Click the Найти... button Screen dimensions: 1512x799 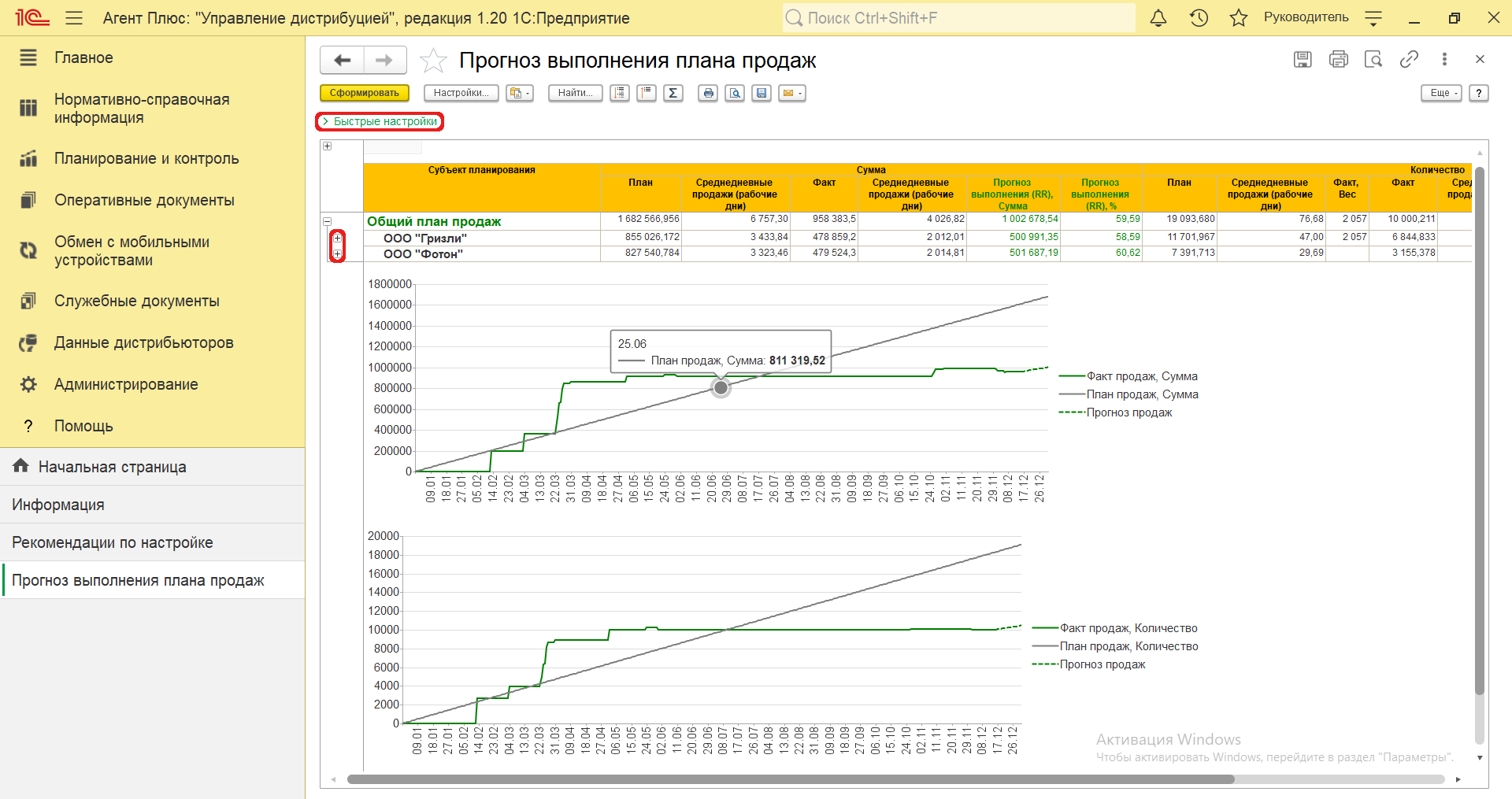pos(576,93)
